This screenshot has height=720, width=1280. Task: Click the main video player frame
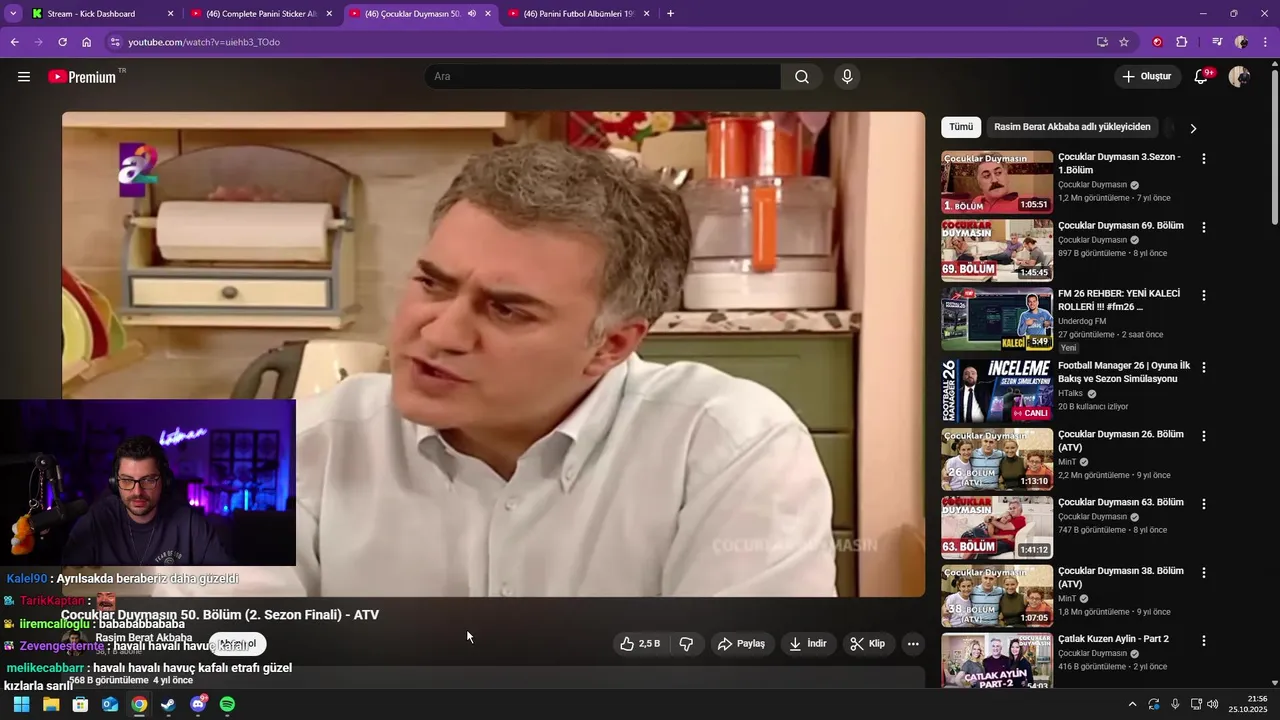point(493,354)
